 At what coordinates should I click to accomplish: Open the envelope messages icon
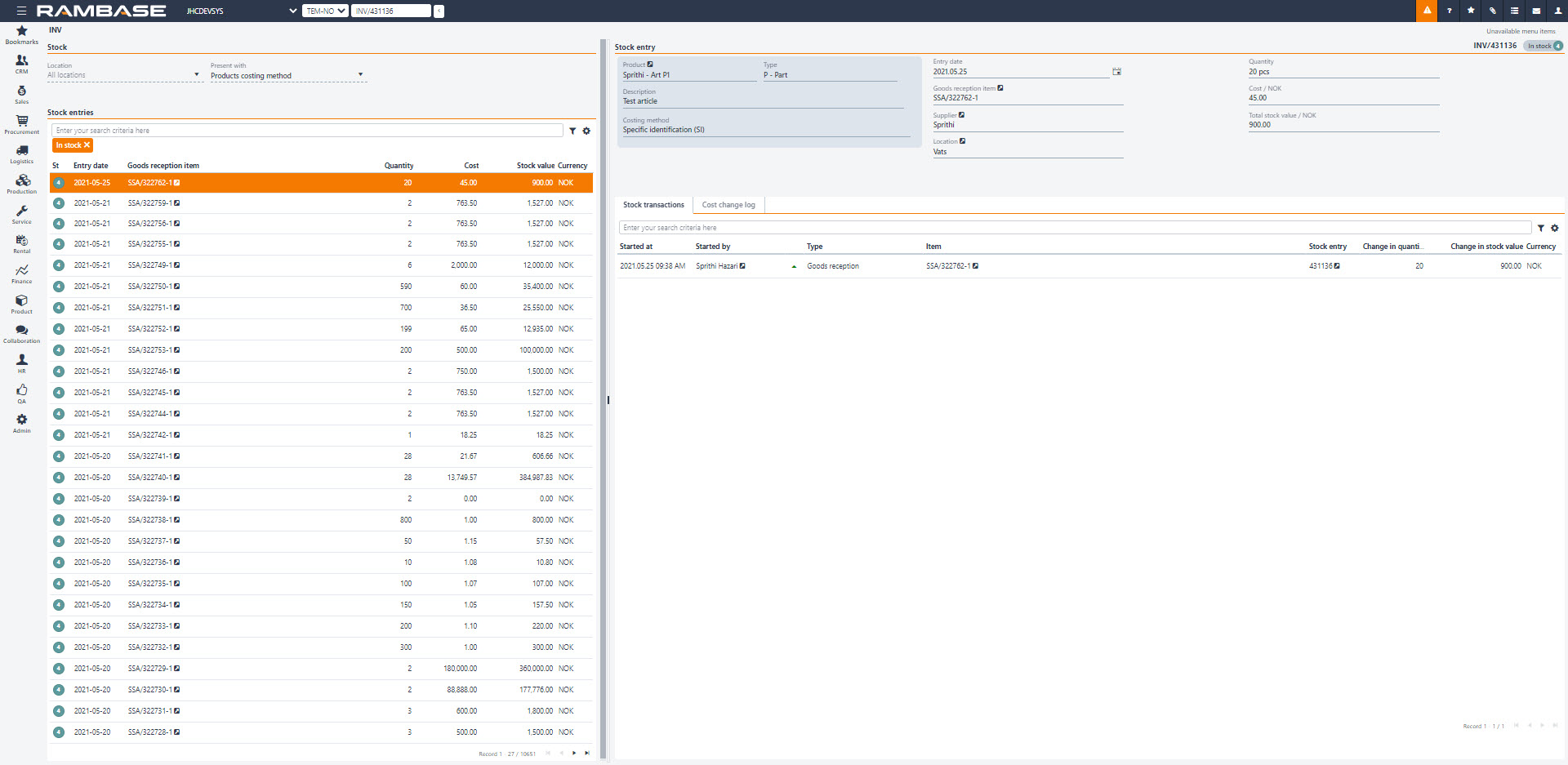point(1536,11)
